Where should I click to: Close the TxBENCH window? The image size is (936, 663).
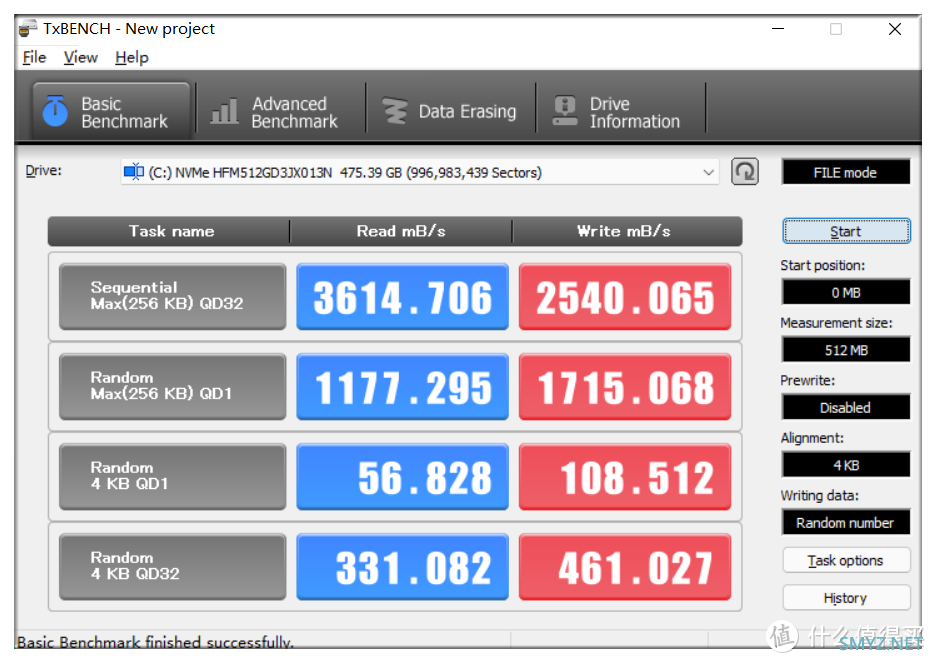pos(894,29)
